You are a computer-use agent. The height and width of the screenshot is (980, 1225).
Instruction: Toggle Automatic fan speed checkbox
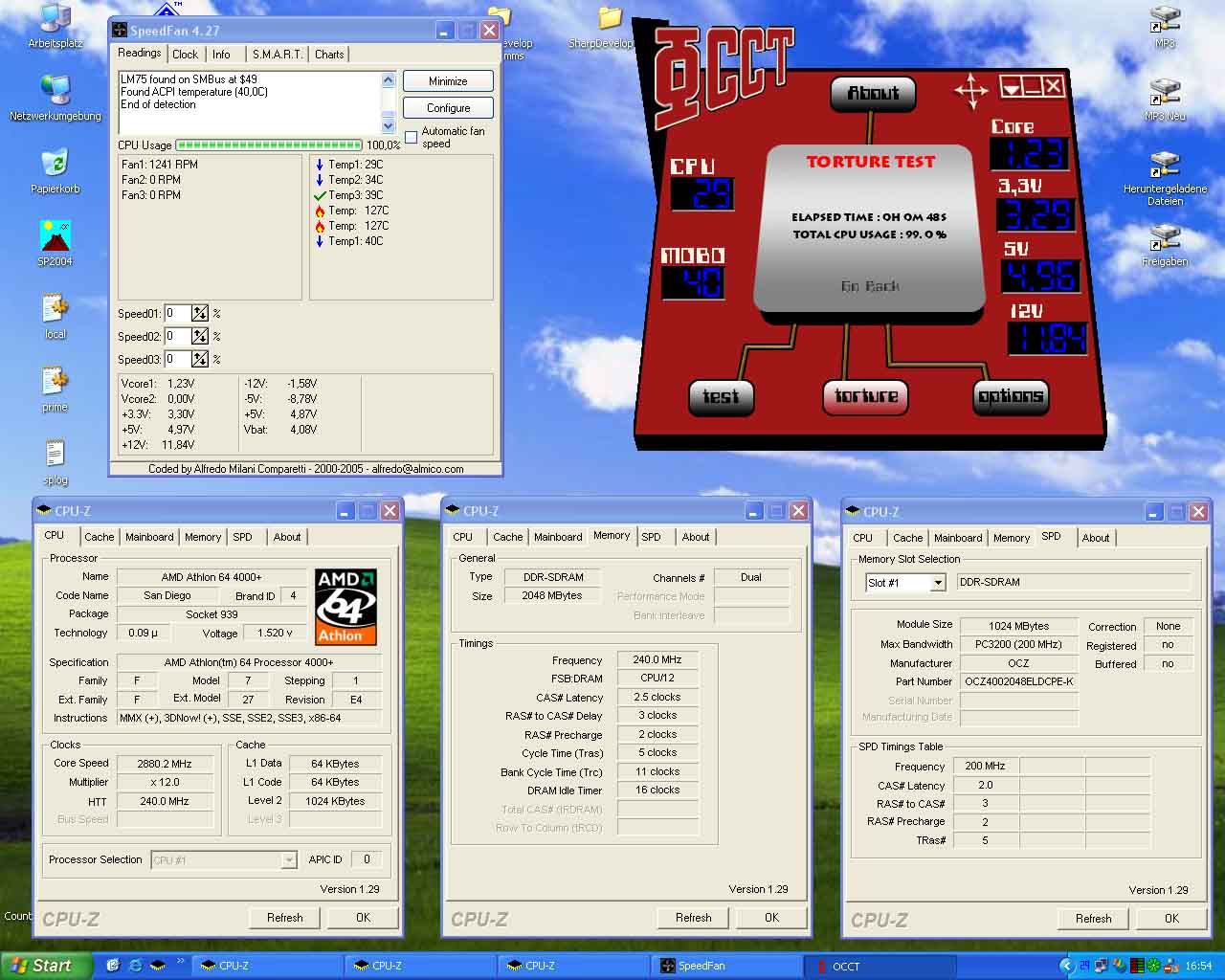coord(412,138)
